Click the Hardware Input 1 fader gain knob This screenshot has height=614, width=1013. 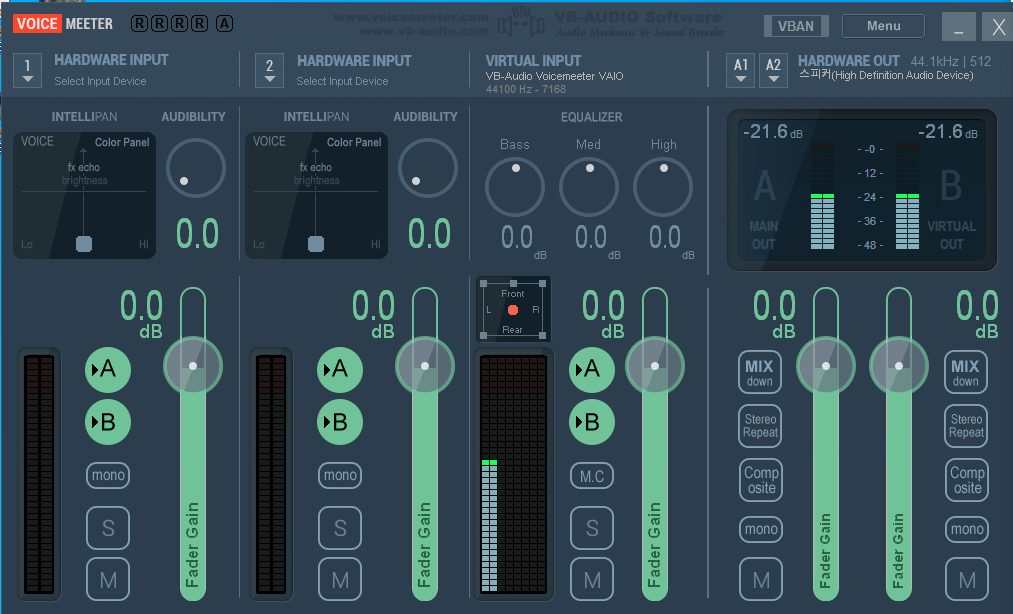[x=193, y=366]
